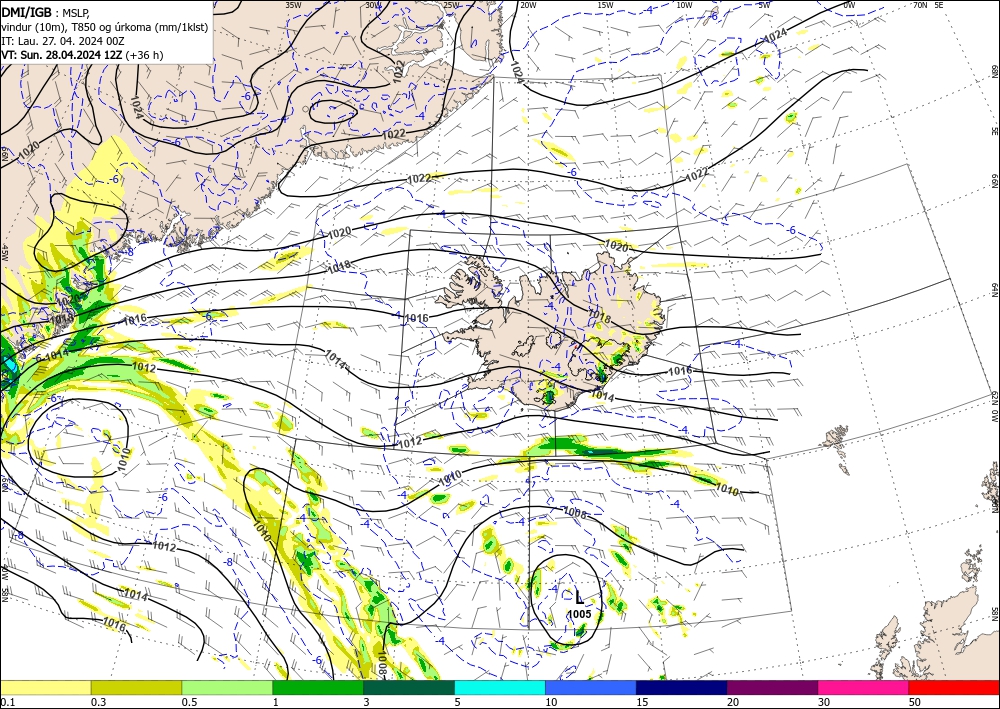Click the navy 15–20 legend color segment
This screenshot has height=709, width=1000.
click(682, 687)
